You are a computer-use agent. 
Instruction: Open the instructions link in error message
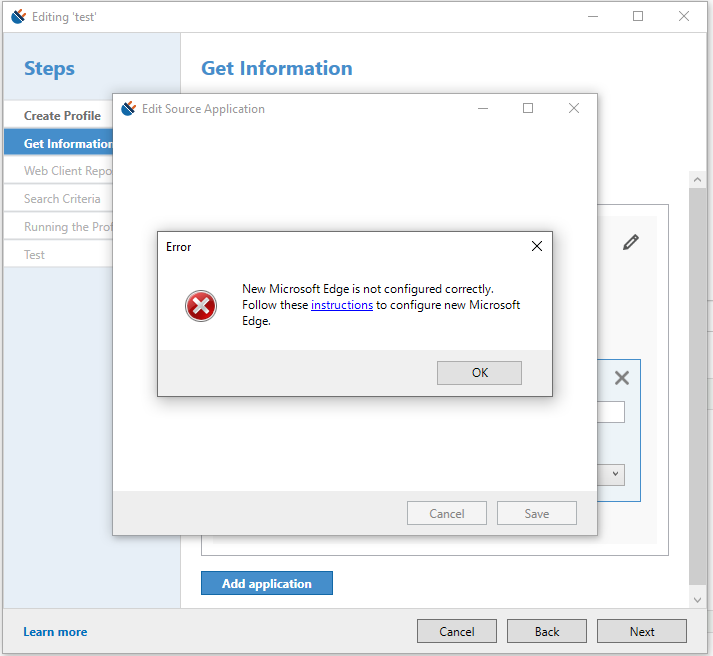[341, 305]
